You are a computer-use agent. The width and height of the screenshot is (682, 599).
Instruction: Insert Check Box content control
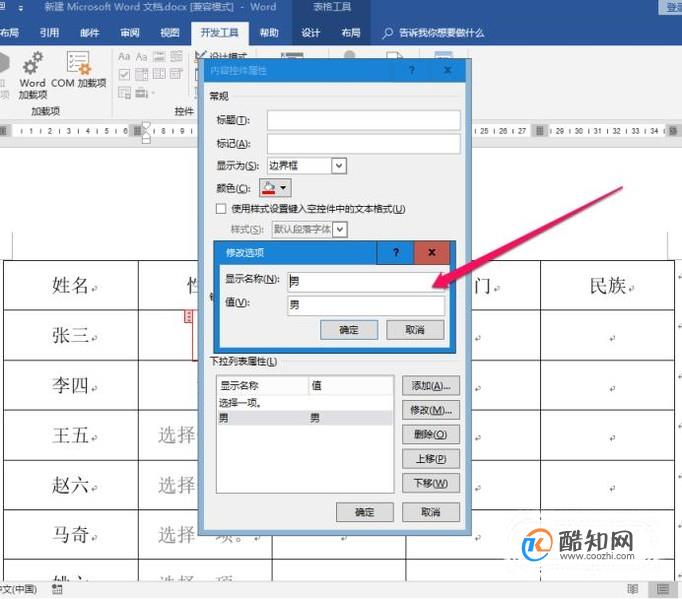click(x=124, y=74)
